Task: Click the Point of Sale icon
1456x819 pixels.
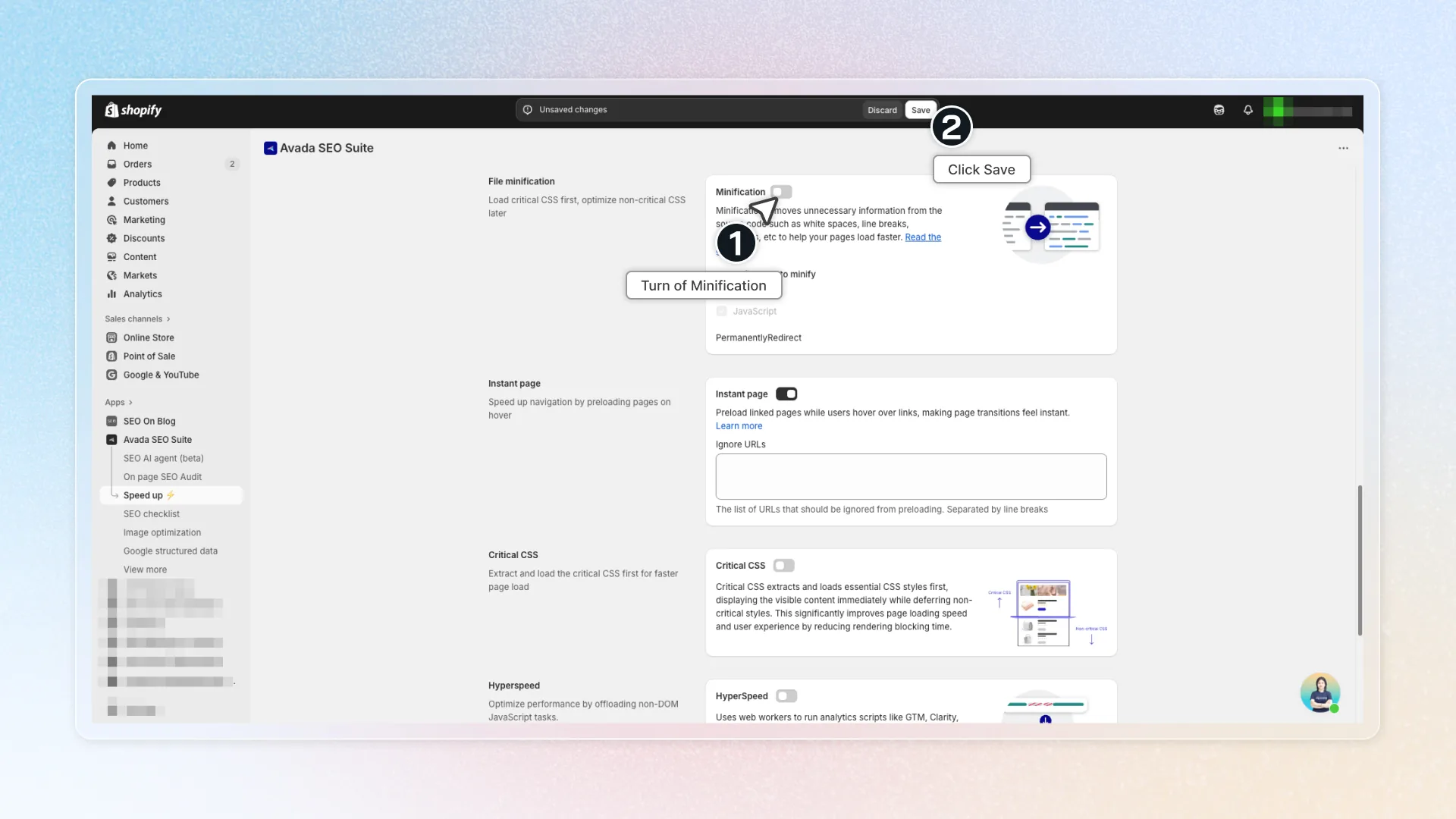Action: tap(111, 356)
